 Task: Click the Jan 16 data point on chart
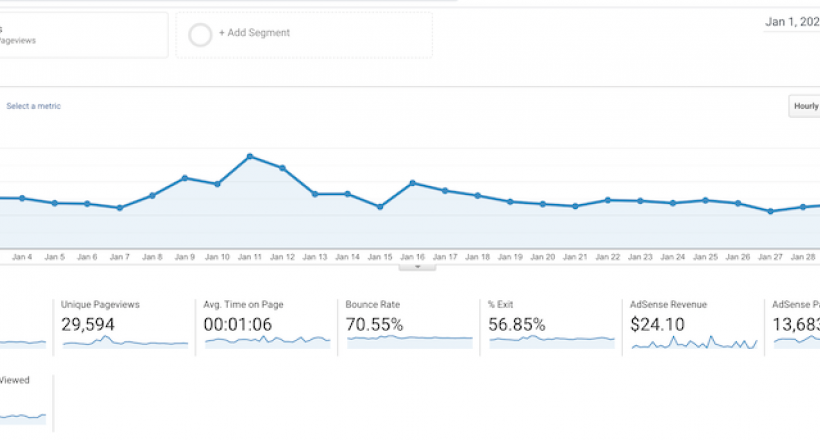[413, 183]
